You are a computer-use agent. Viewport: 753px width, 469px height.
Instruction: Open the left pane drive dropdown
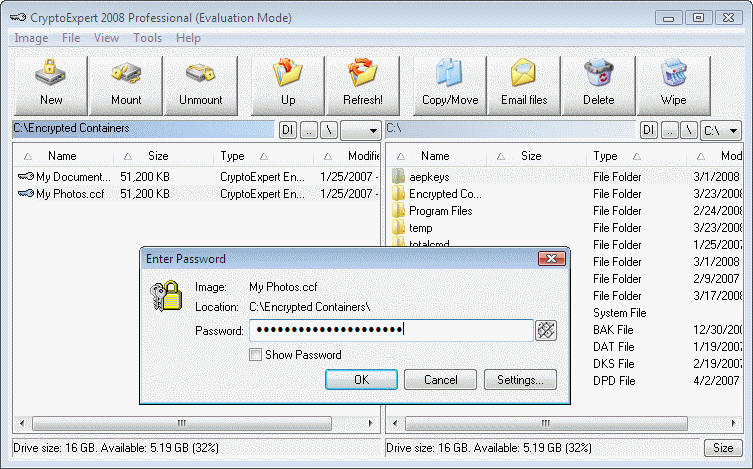[361, 130]
